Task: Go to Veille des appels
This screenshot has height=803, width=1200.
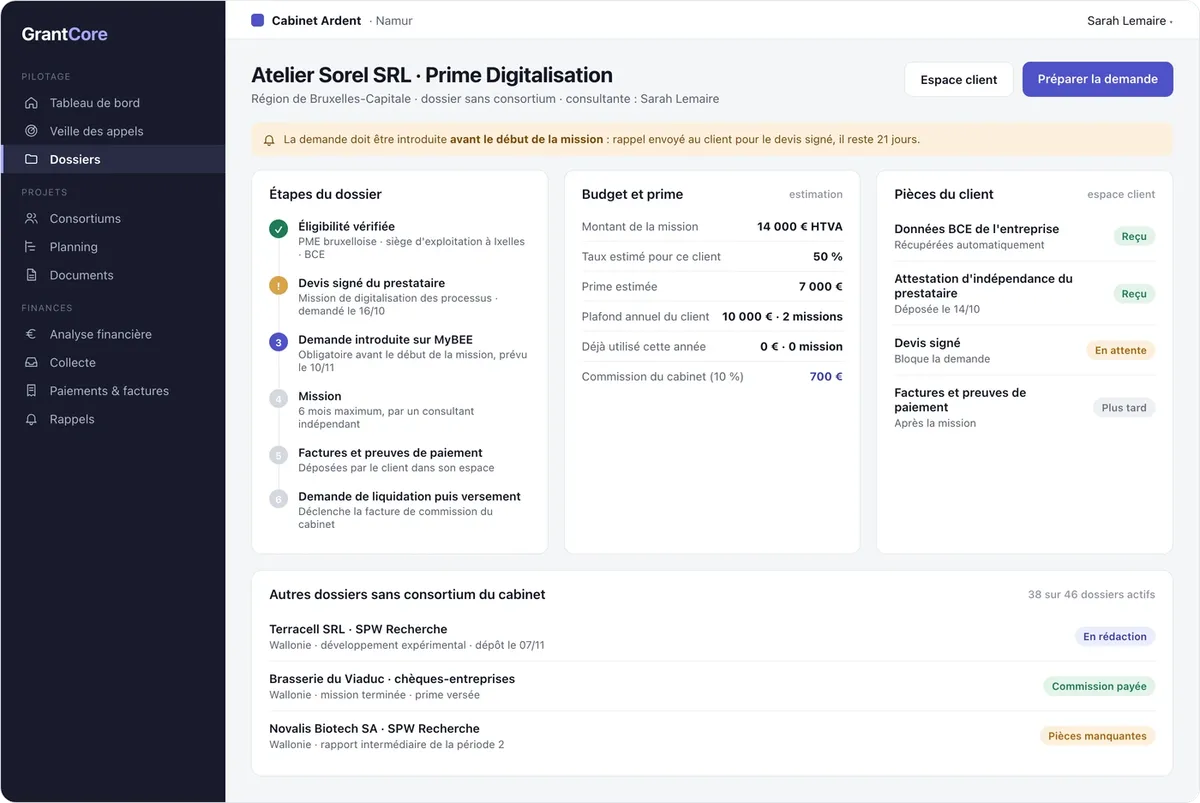Action: point(112,131)
